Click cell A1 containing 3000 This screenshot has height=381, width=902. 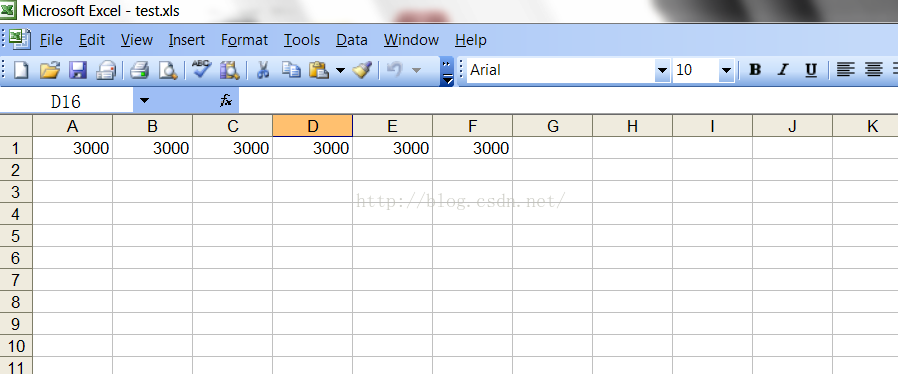tap(72, 148)
